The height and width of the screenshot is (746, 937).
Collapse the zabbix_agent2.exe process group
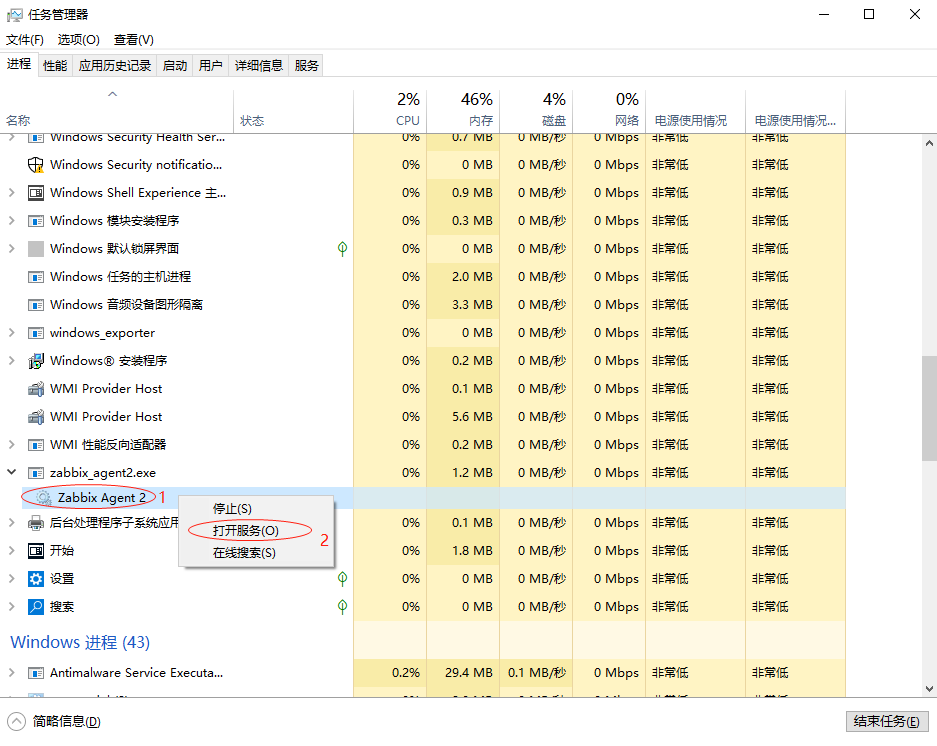coord(12,473)
